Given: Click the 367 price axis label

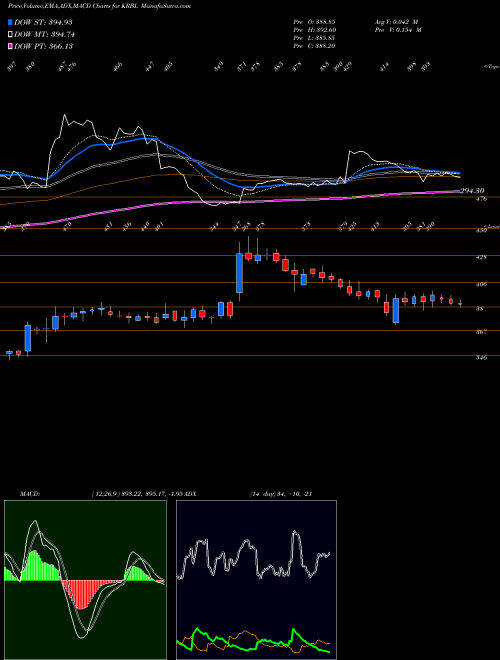Looking at the screenshot, I should click(482, 332).
